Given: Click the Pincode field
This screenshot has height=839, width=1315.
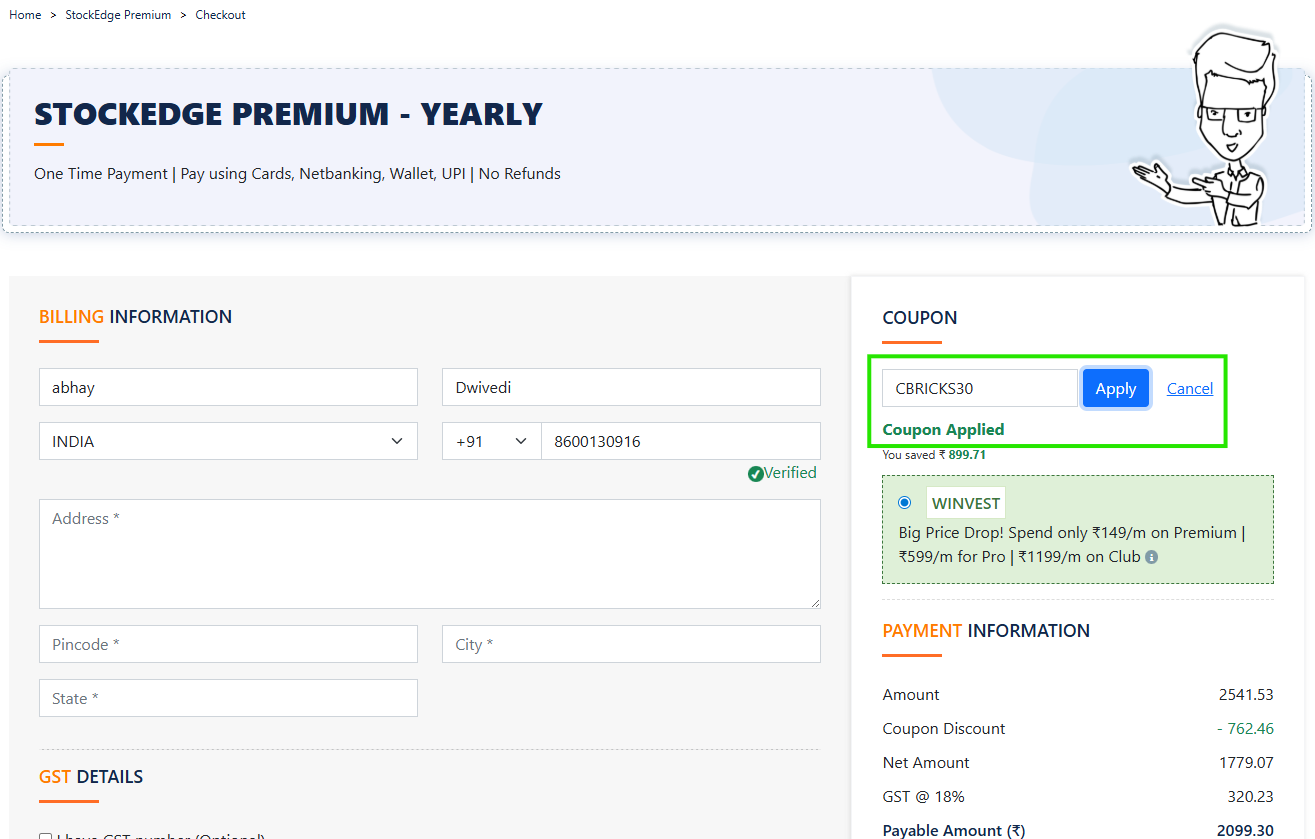Looking at the screenshot, I should point(228,644).
